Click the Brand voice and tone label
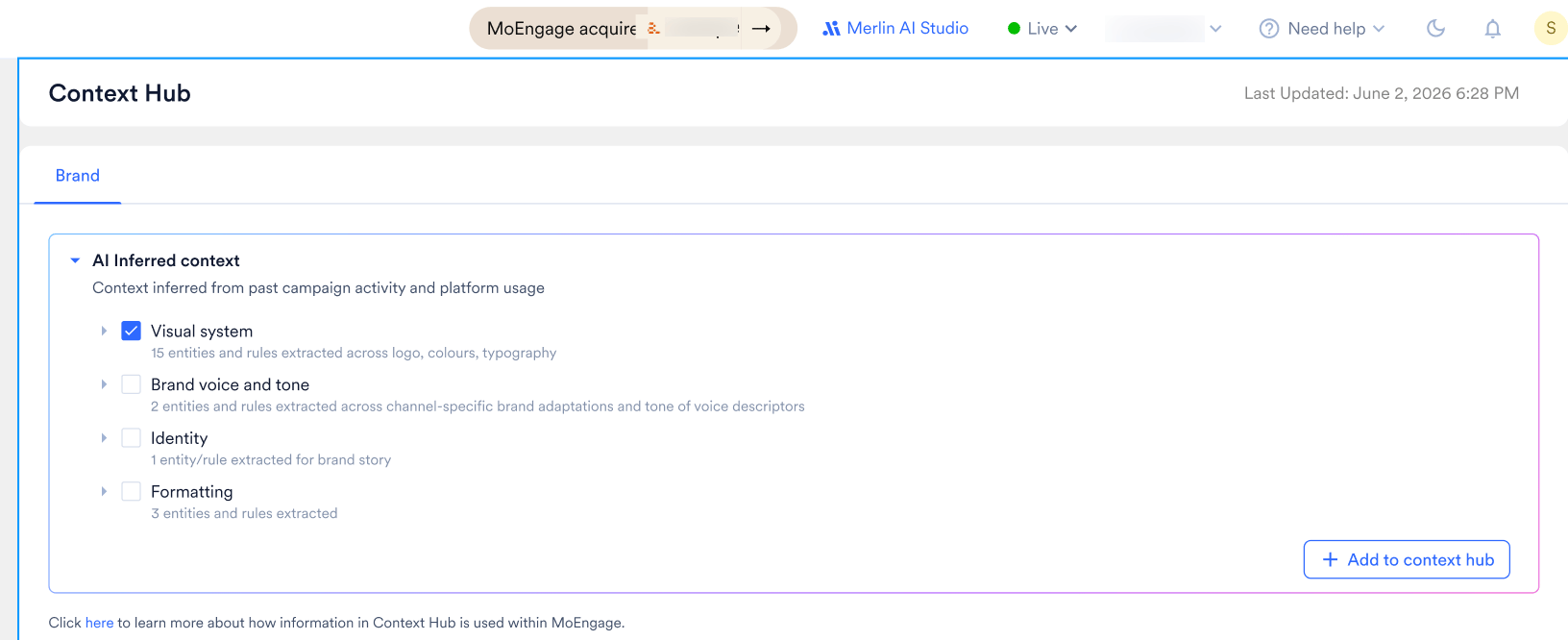 pos(230,384)
